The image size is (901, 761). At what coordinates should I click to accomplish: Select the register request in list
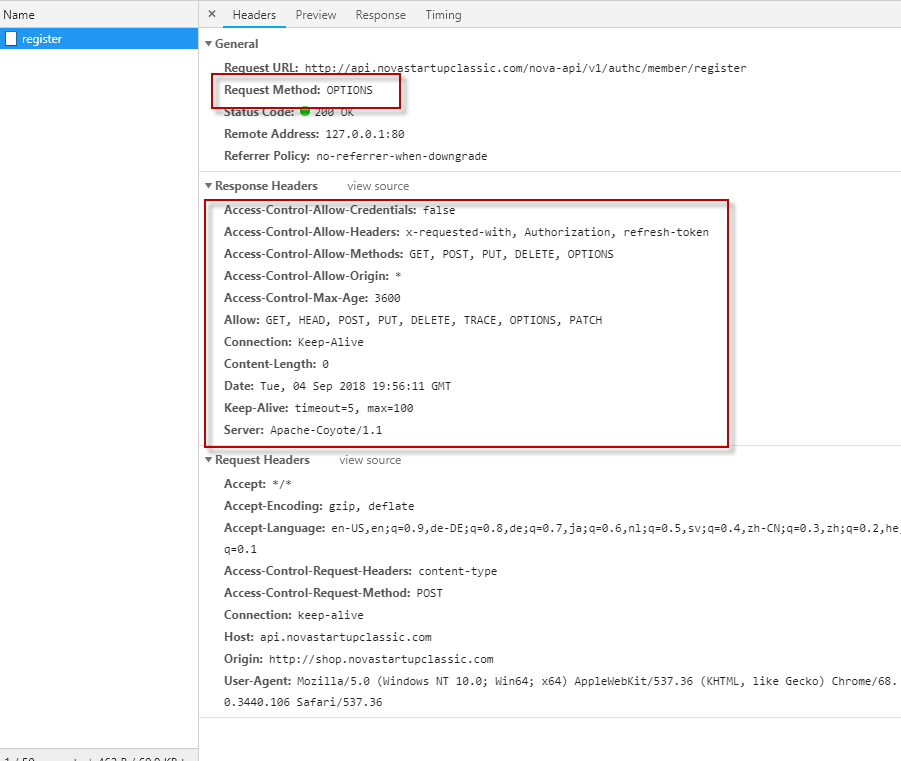(99, 39)
